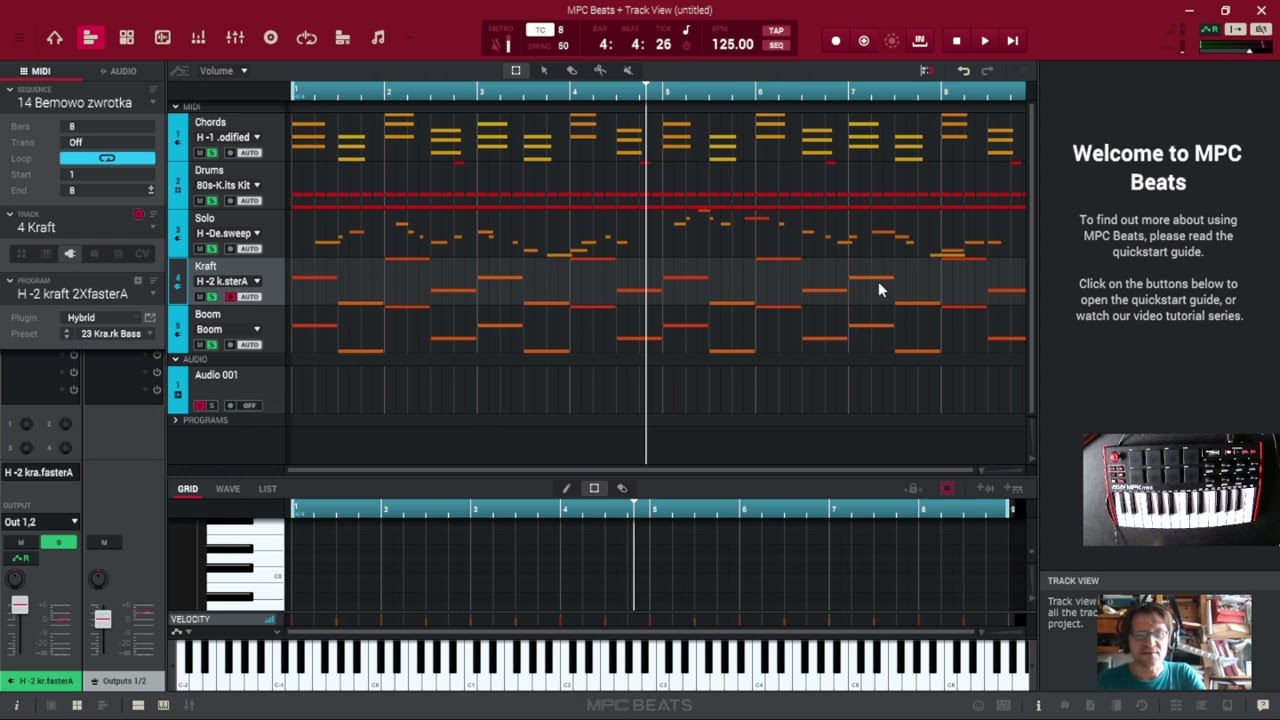Click the undo arrow icon

coord(964,71)
